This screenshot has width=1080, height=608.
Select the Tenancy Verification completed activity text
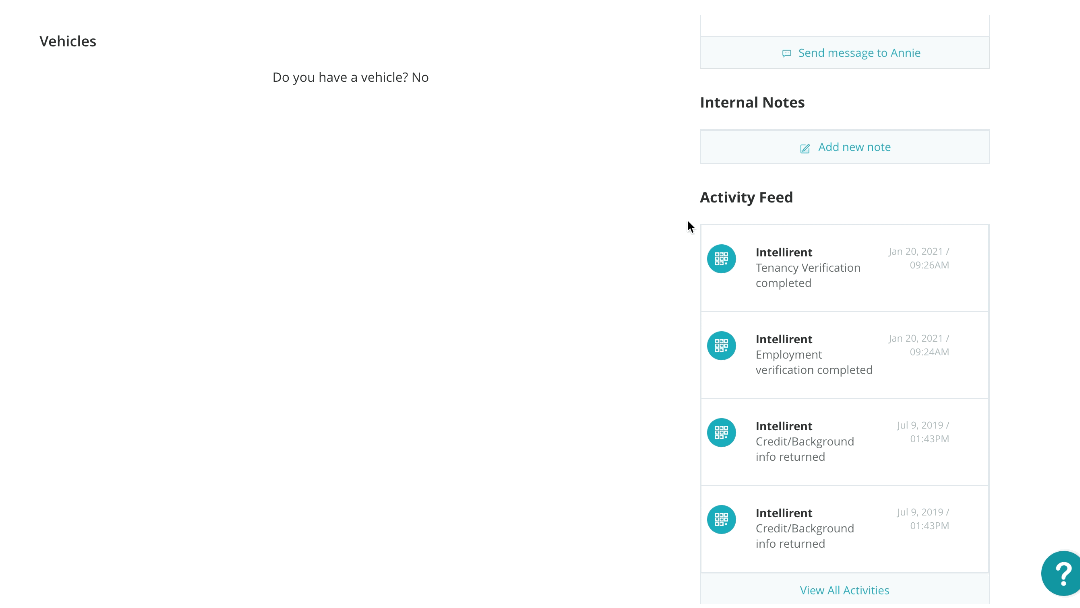[807, 275]
